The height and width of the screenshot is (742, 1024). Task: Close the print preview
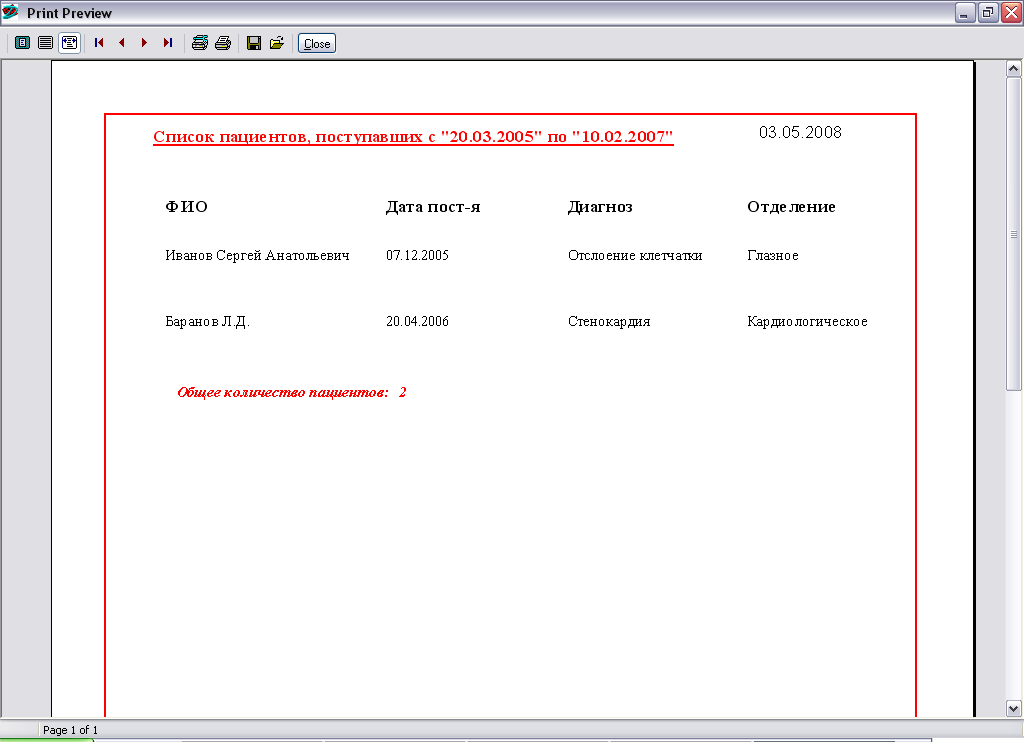pyautogui.click(x=317, y=43)
